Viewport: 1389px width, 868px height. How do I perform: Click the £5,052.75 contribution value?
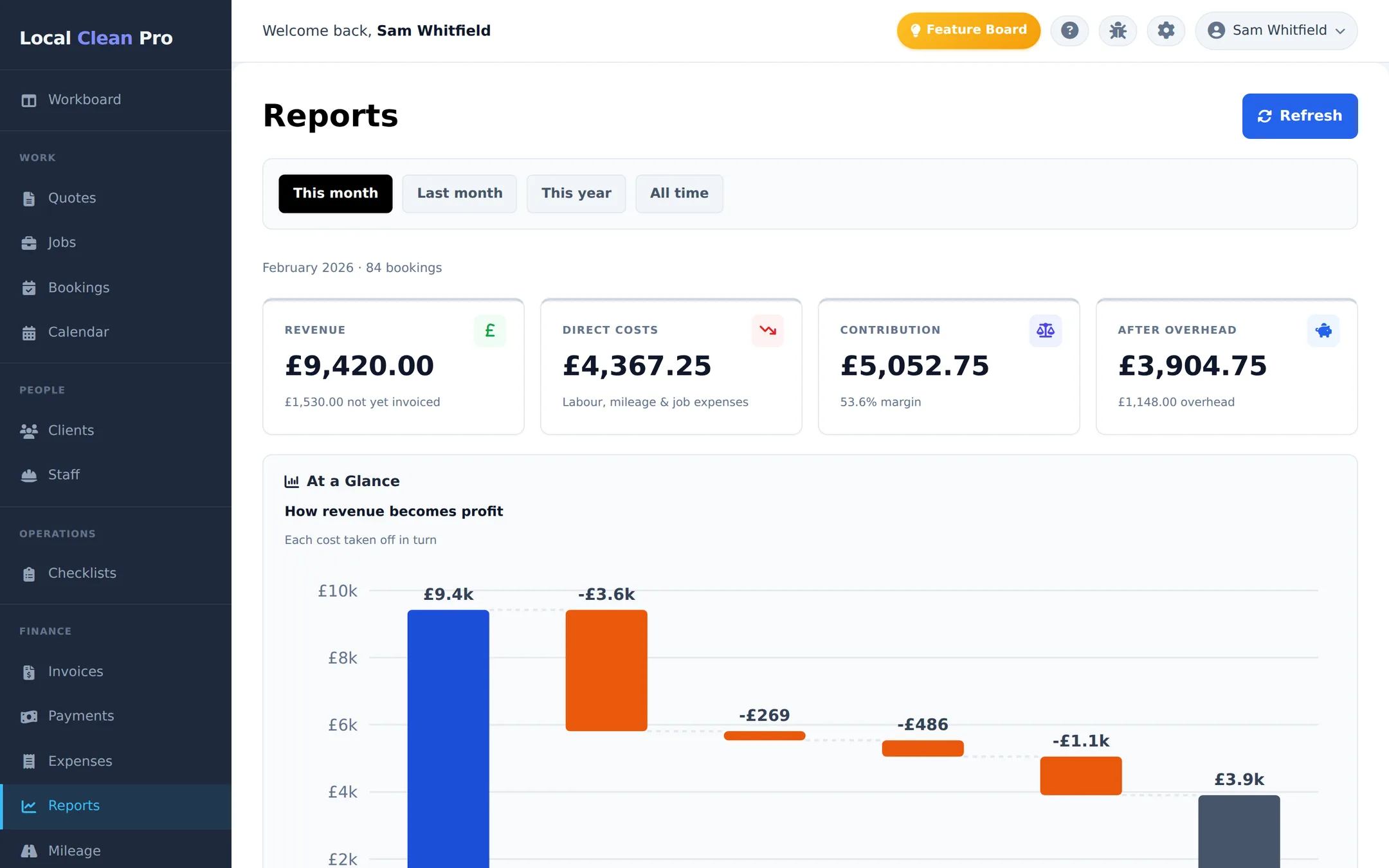915,366
